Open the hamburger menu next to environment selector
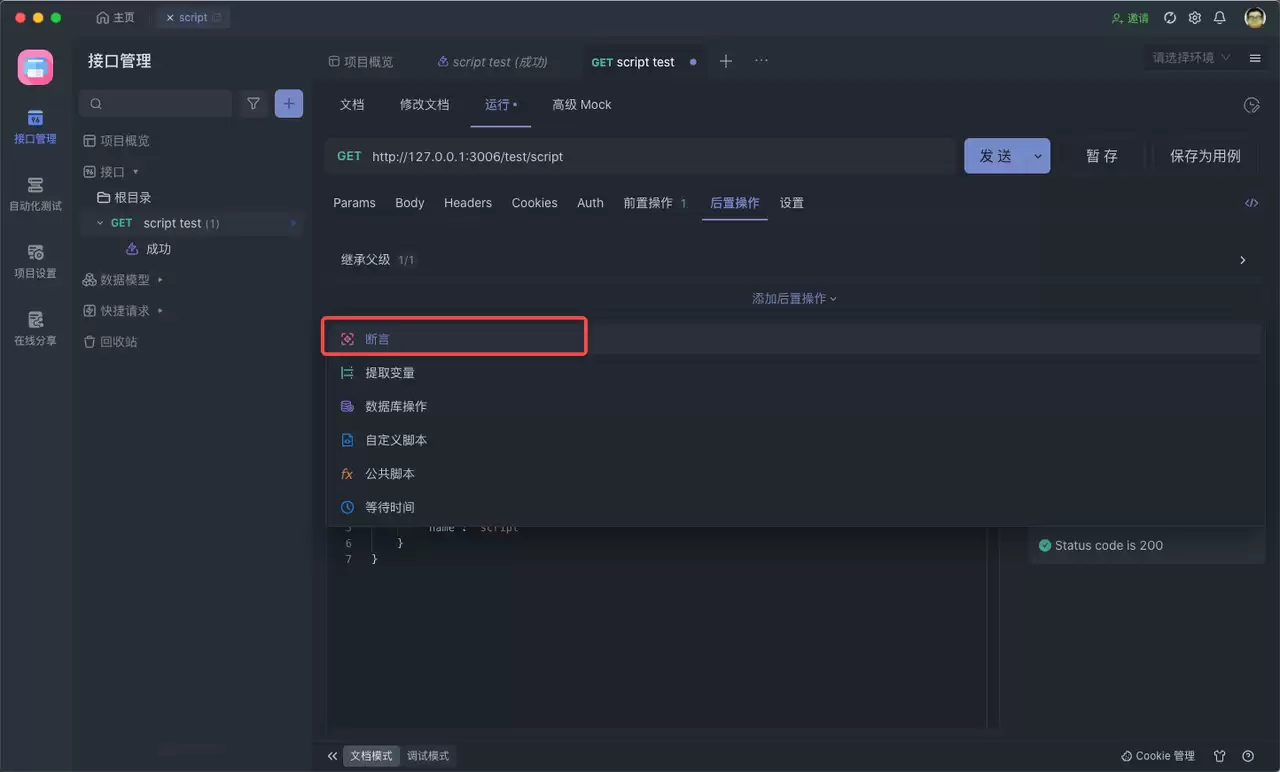The width and height of the screenshot is (1280, 772). pos(1255,58)
